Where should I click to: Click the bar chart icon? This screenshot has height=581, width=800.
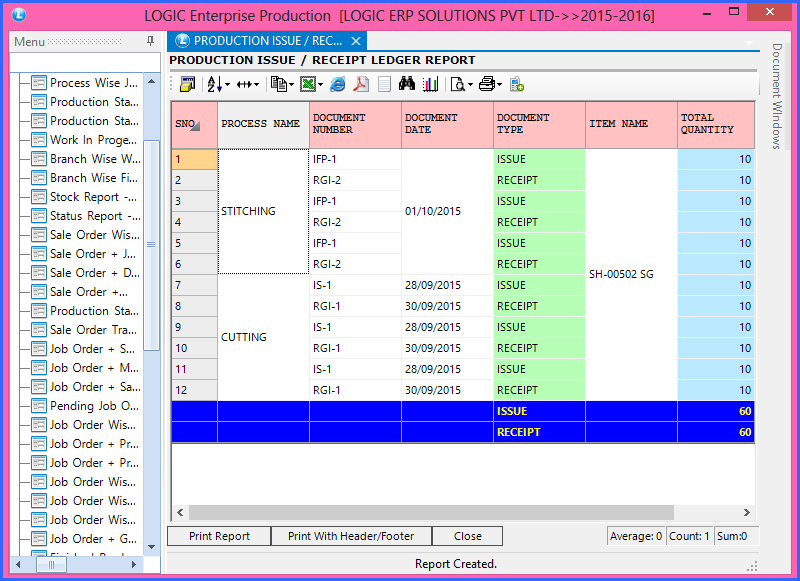(430, 84)
